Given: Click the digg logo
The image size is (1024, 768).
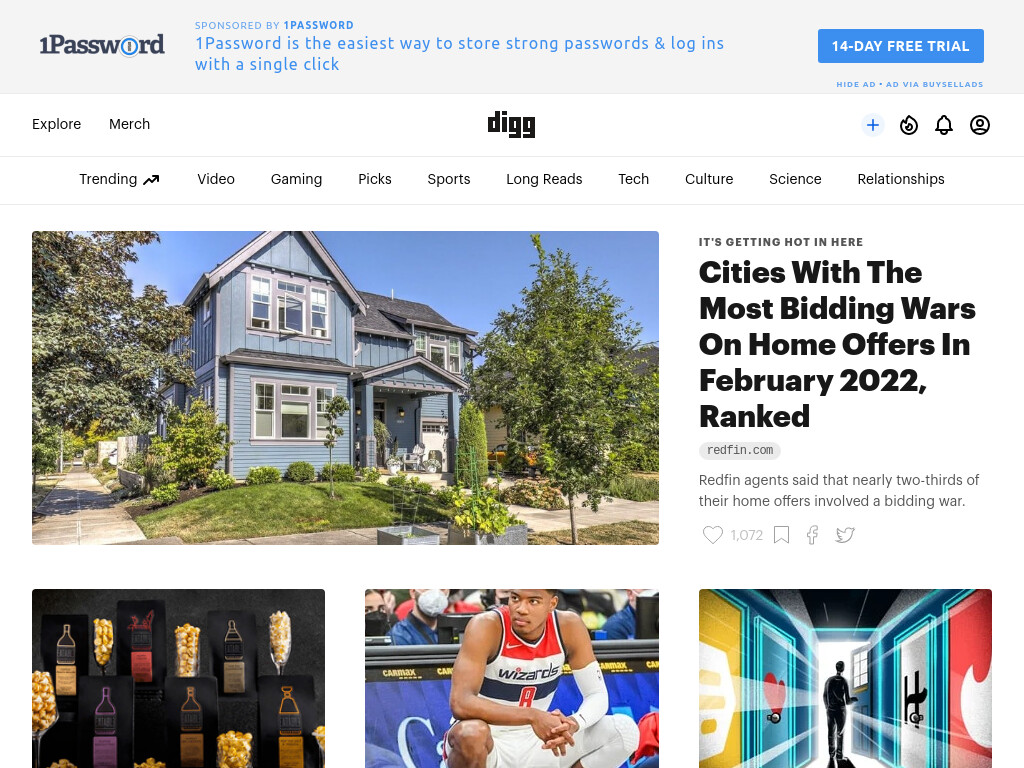Looking at the screenshot, I should (x=511, y=124).
